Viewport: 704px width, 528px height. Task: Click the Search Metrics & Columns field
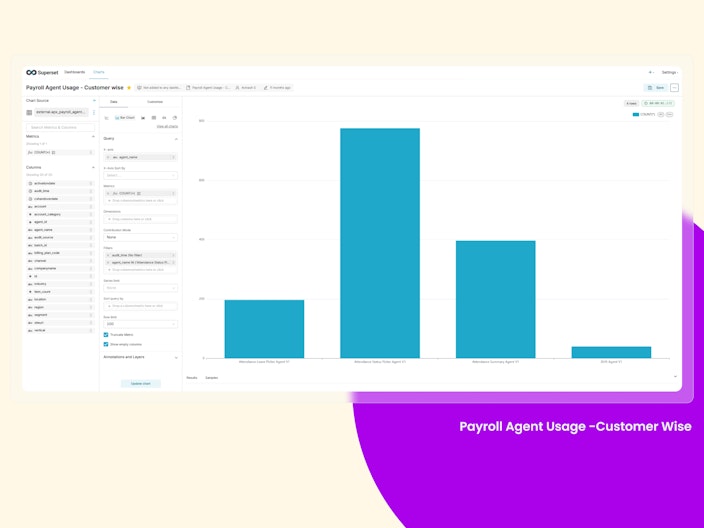tap(60, 128)
